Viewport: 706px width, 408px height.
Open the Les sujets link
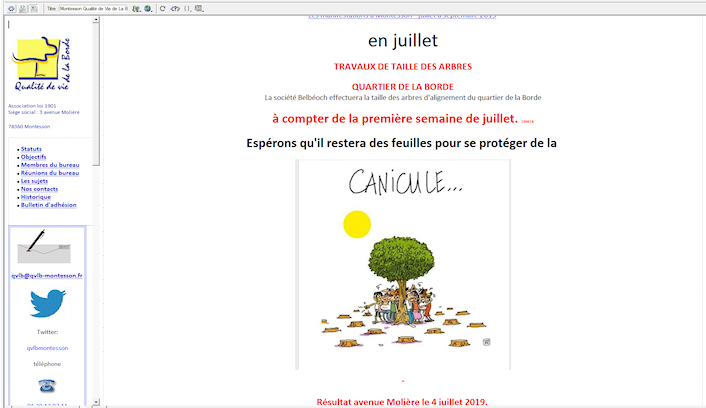(34, 181)
